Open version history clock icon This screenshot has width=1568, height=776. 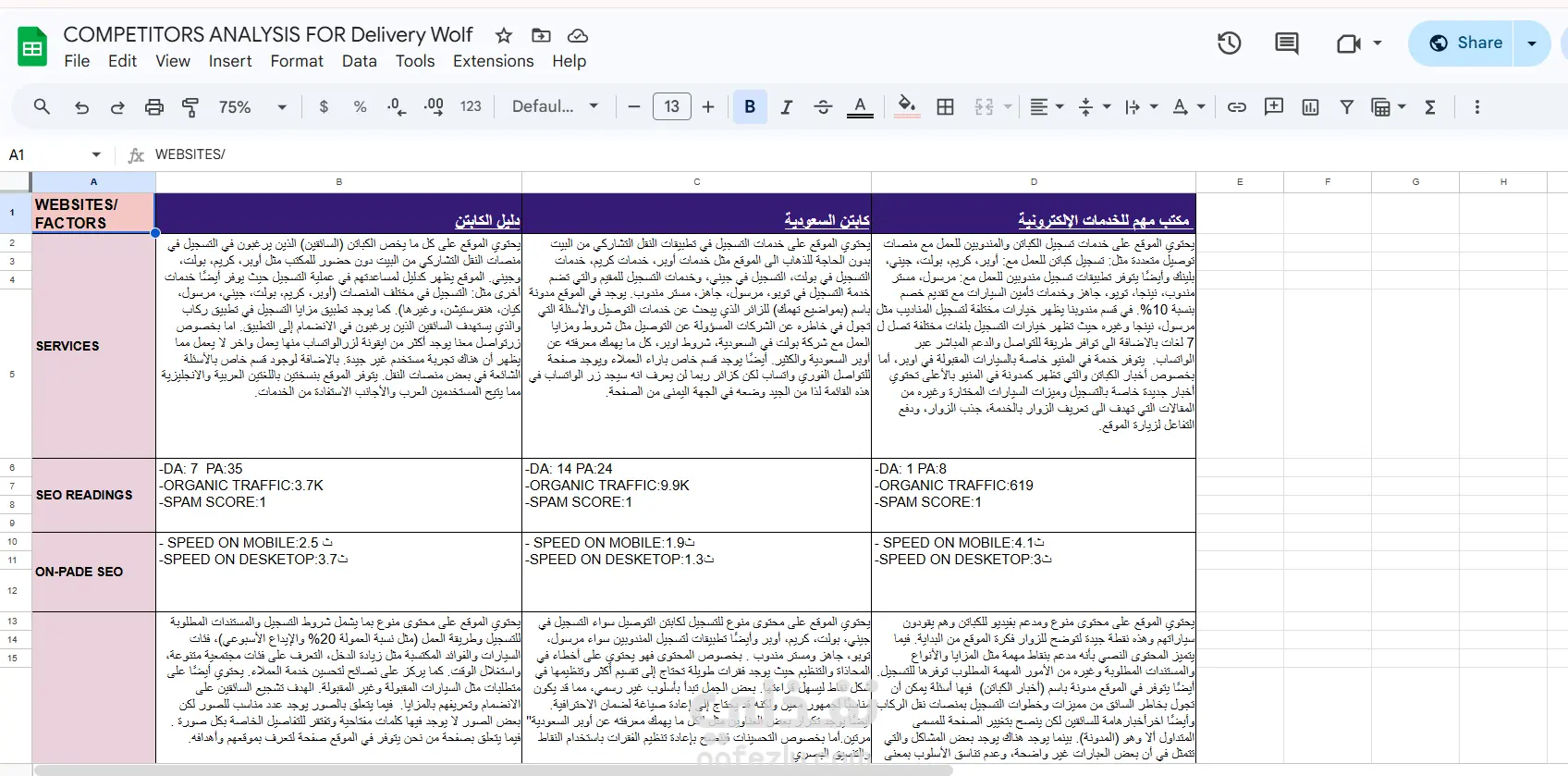(1229, 43)
